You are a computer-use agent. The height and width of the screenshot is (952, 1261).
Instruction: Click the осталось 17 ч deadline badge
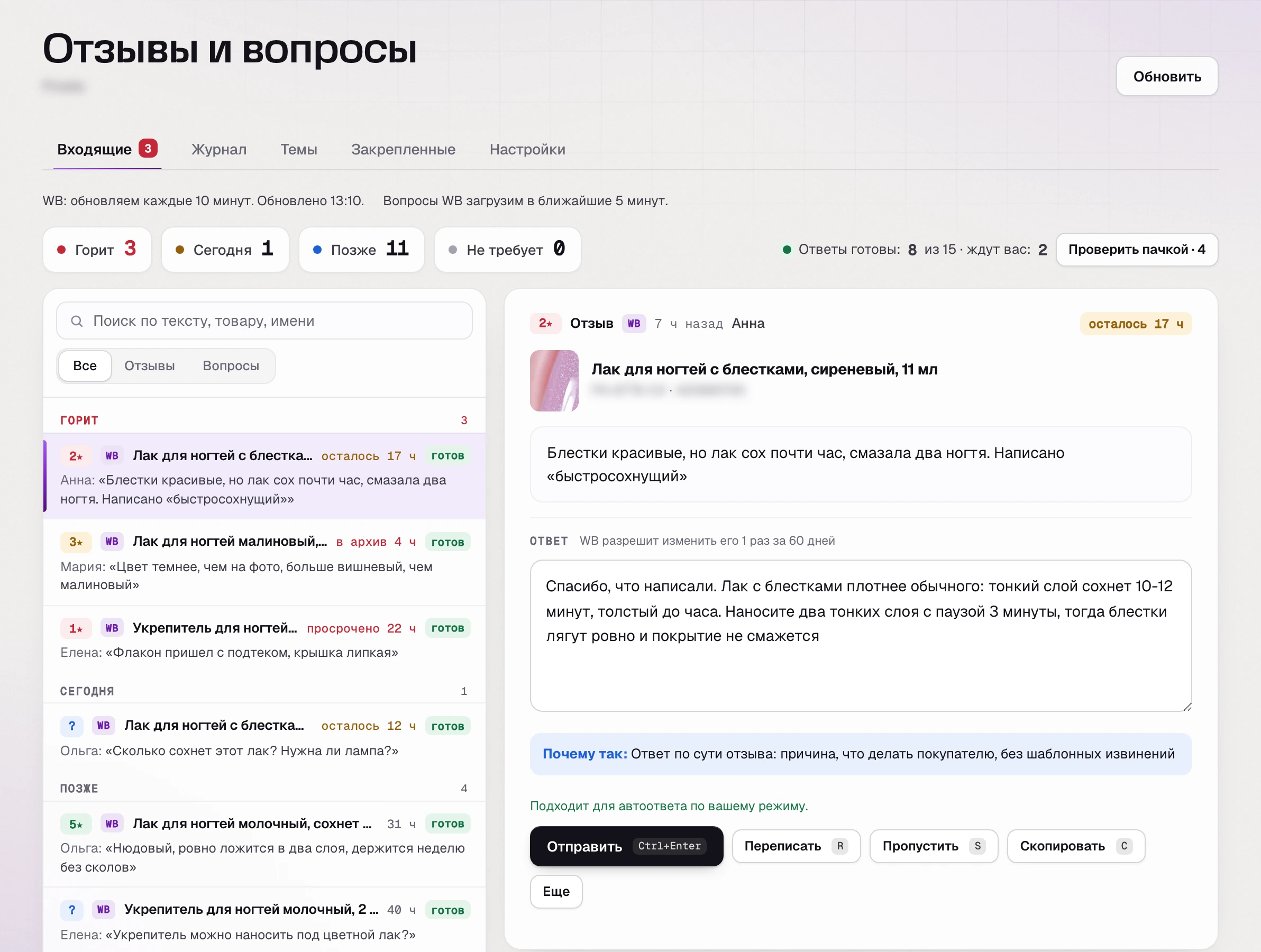point(1136,324)
